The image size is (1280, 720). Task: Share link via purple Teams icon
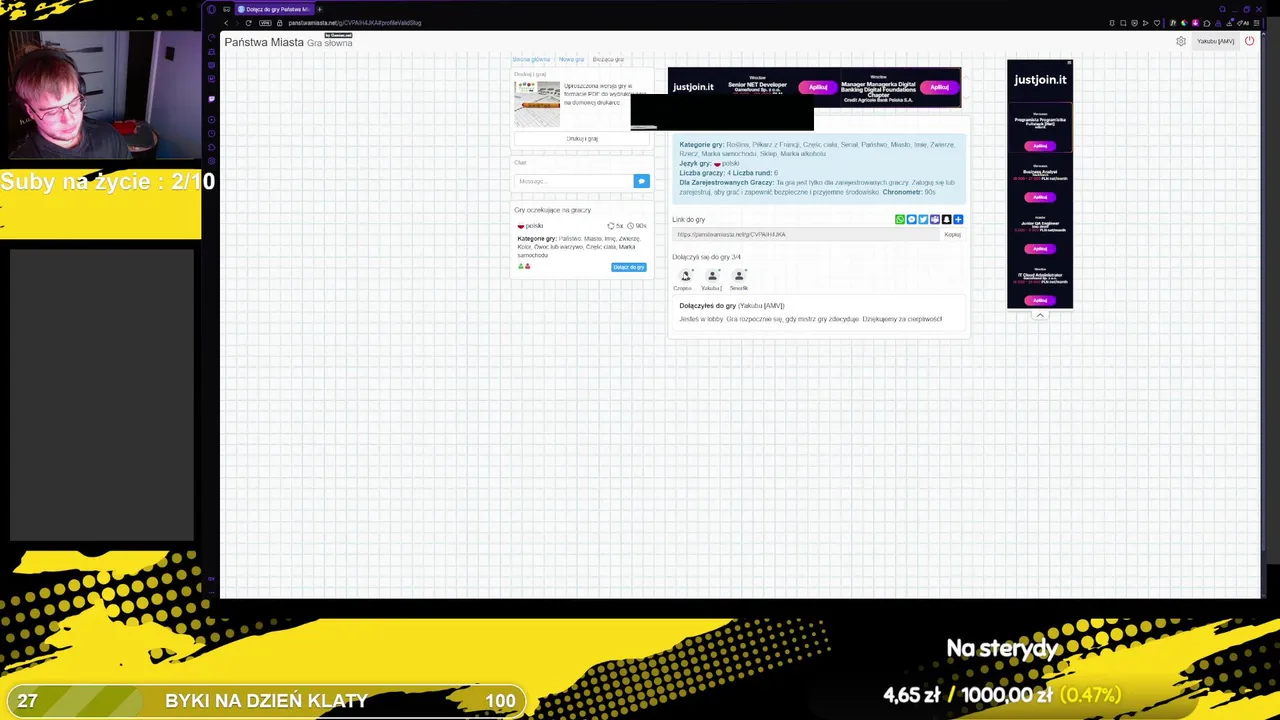(x=935, y=219)
